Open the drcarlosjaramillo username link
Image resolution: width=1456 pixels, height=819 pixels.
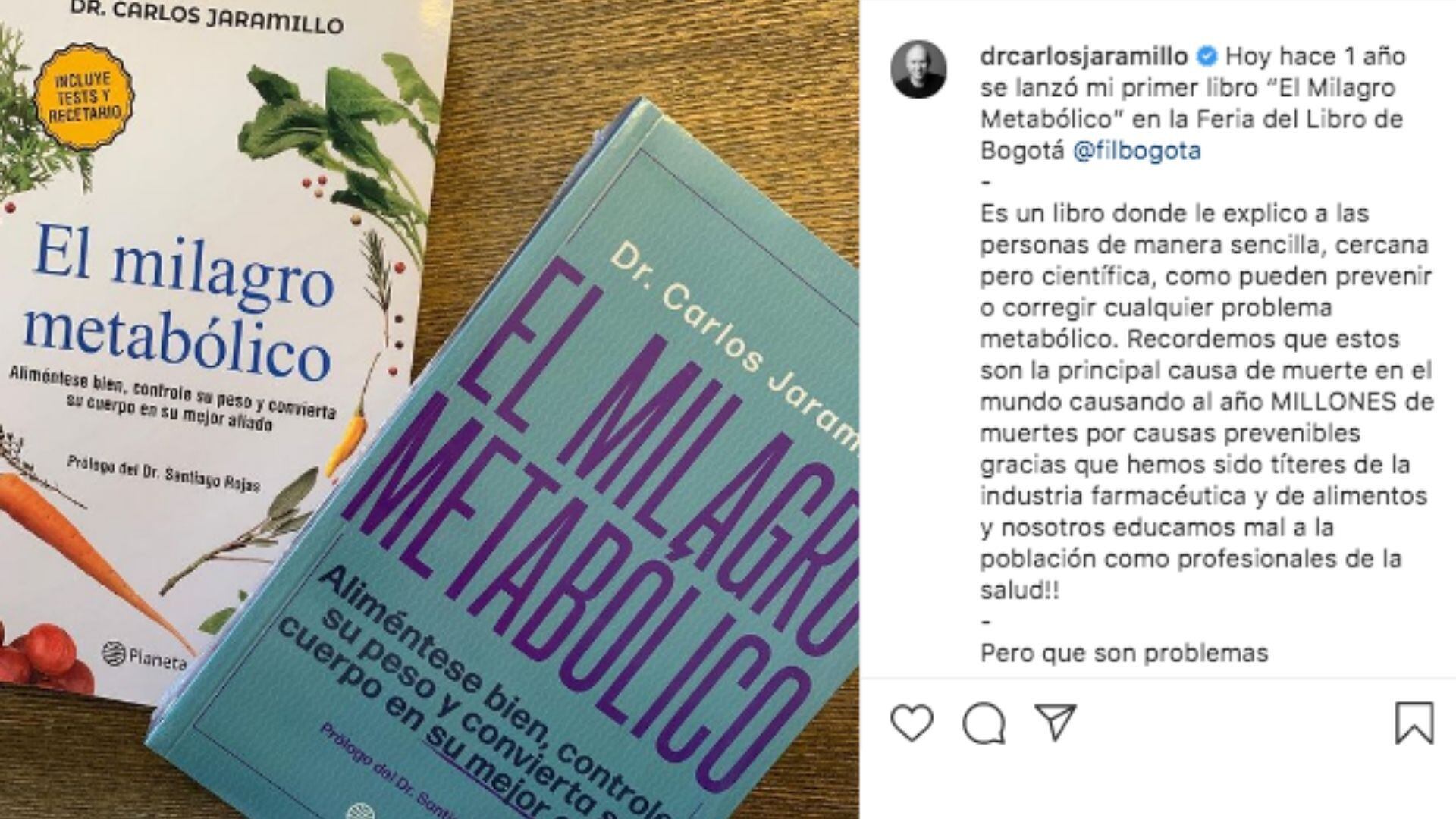point(1084,57)
